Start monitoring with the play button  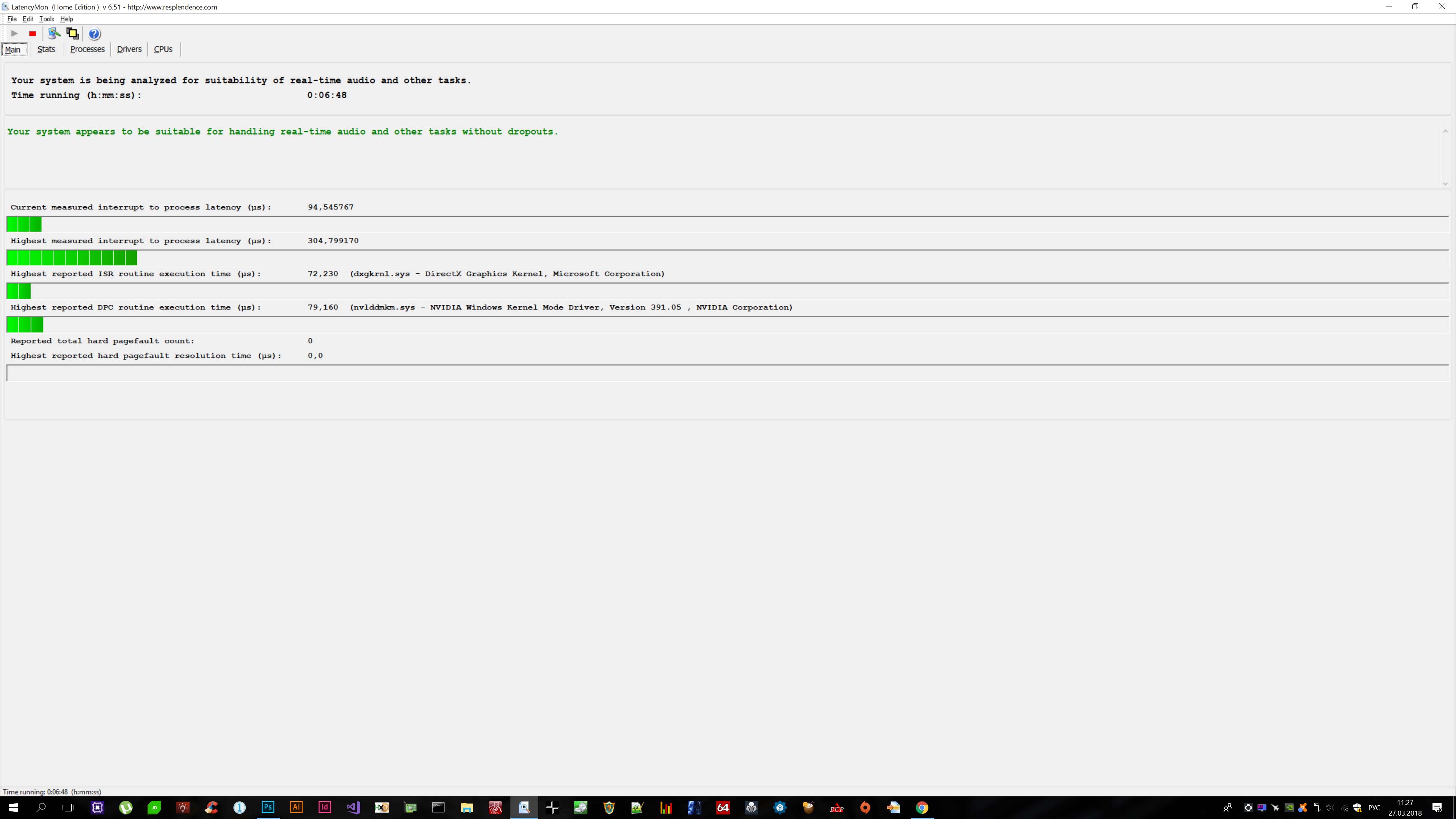(x=15, y=34)
